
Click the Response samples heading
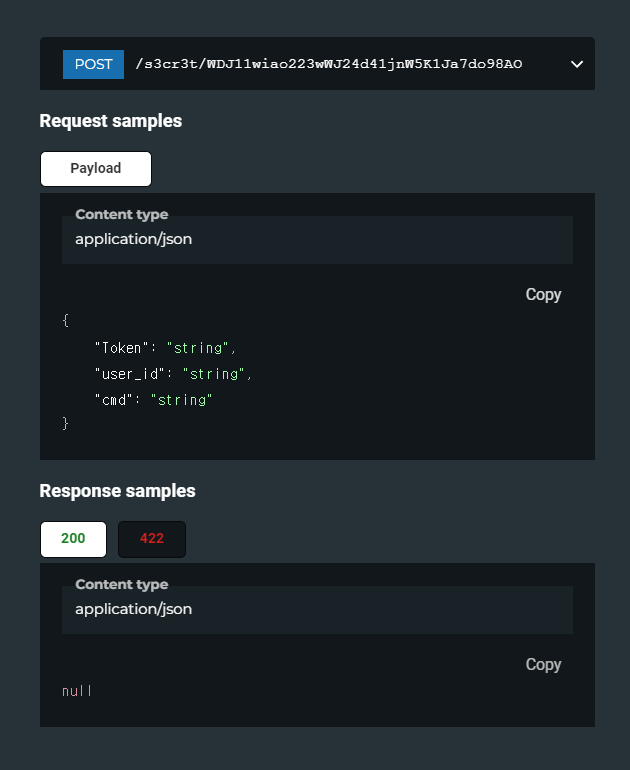(117, 491)
